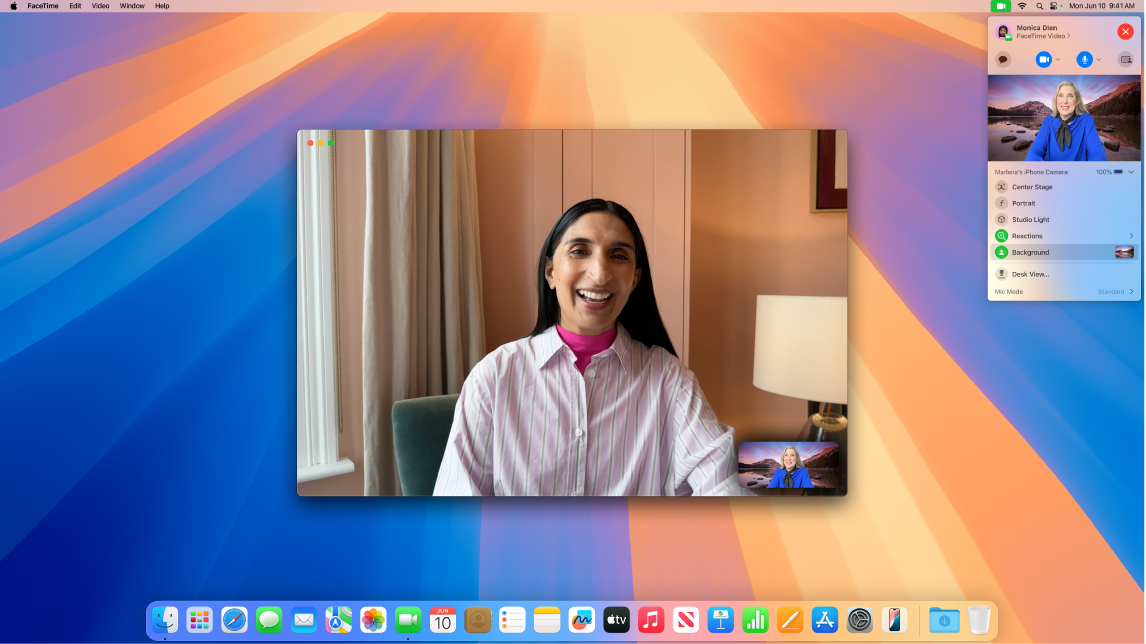Open FaceTime from the Dock
The image size is (1146, 644).
(407, 620)
